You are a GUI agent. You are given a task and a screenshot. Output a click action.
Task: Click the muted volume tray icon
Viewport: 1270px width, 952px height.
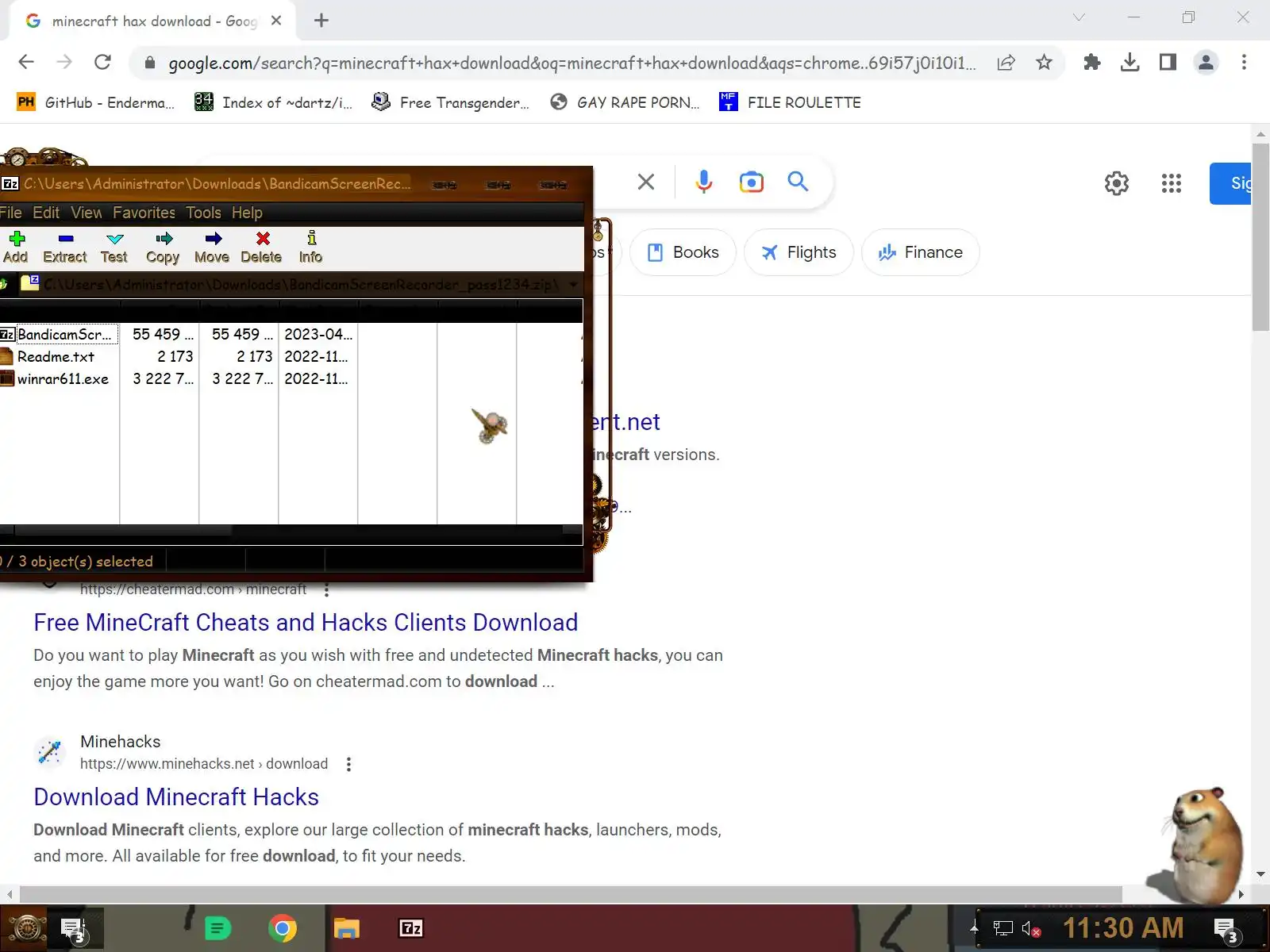pyautogui.click(x=1031, y=929)
